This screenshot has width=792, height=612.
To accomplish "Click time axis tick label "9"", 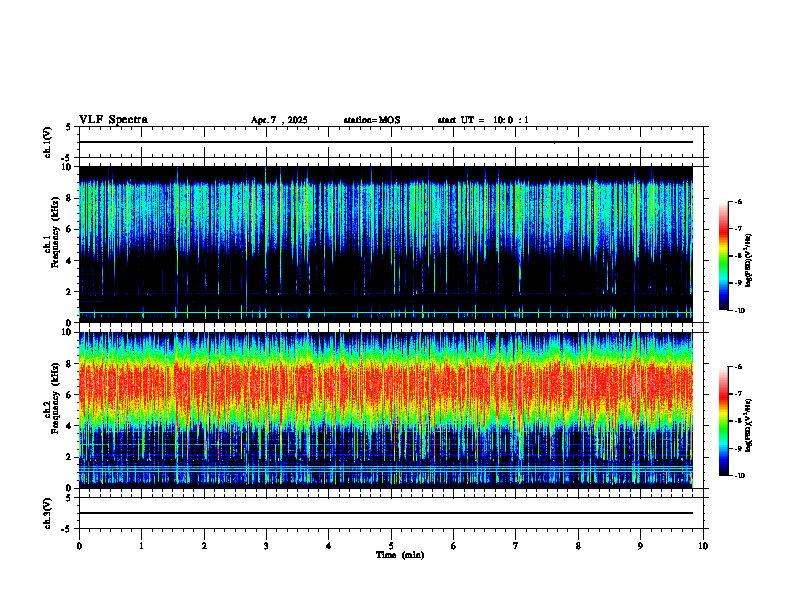I will pyautogui.click(x=640, y=546).
